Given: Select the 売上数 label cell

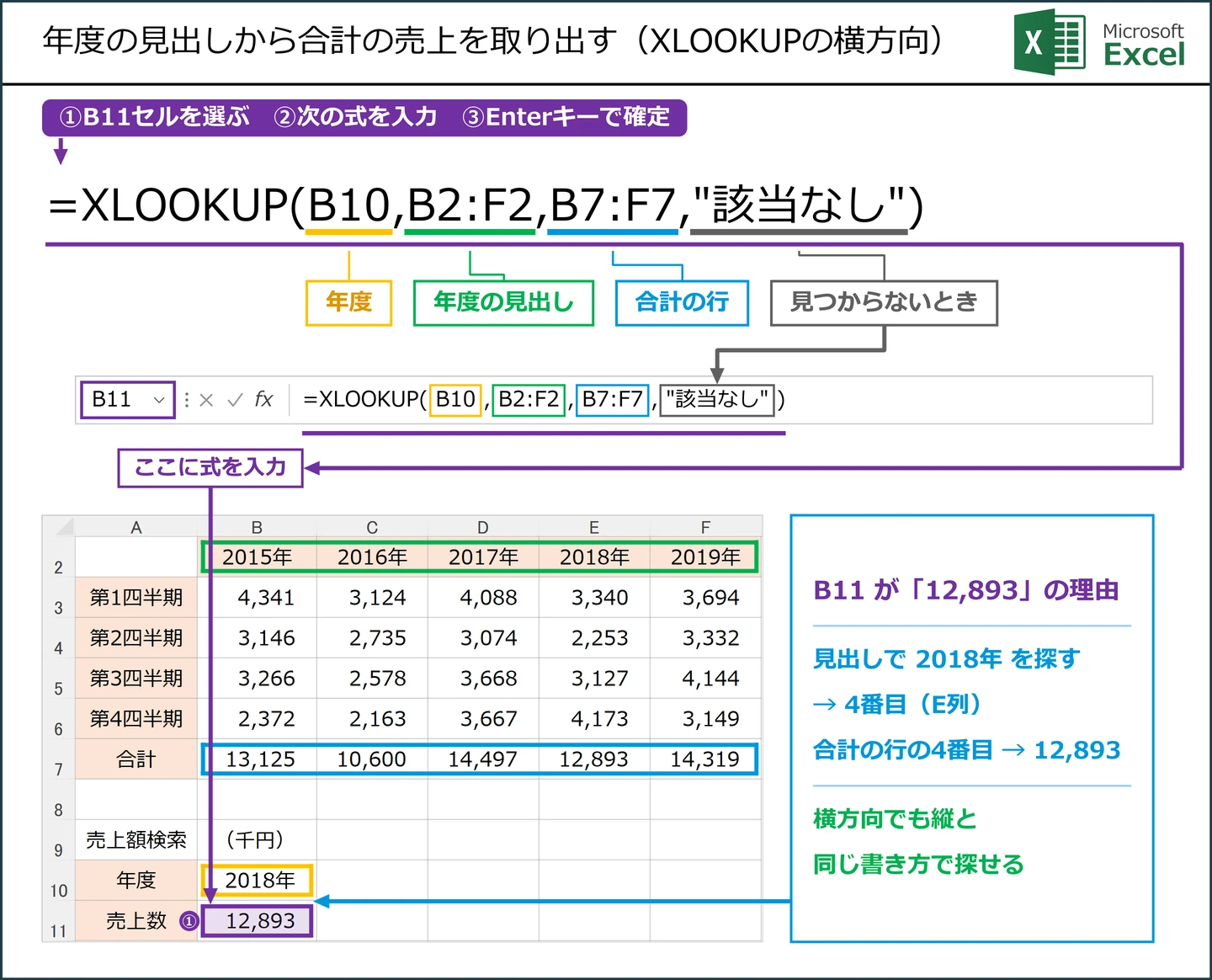Looking at the screenshot, I should pos(136,921).
